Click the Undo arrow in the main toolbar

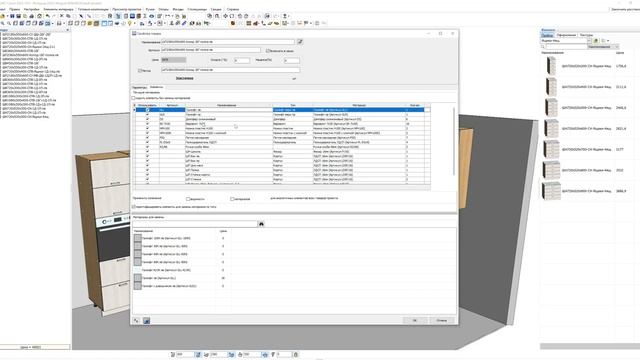[48, 16]
